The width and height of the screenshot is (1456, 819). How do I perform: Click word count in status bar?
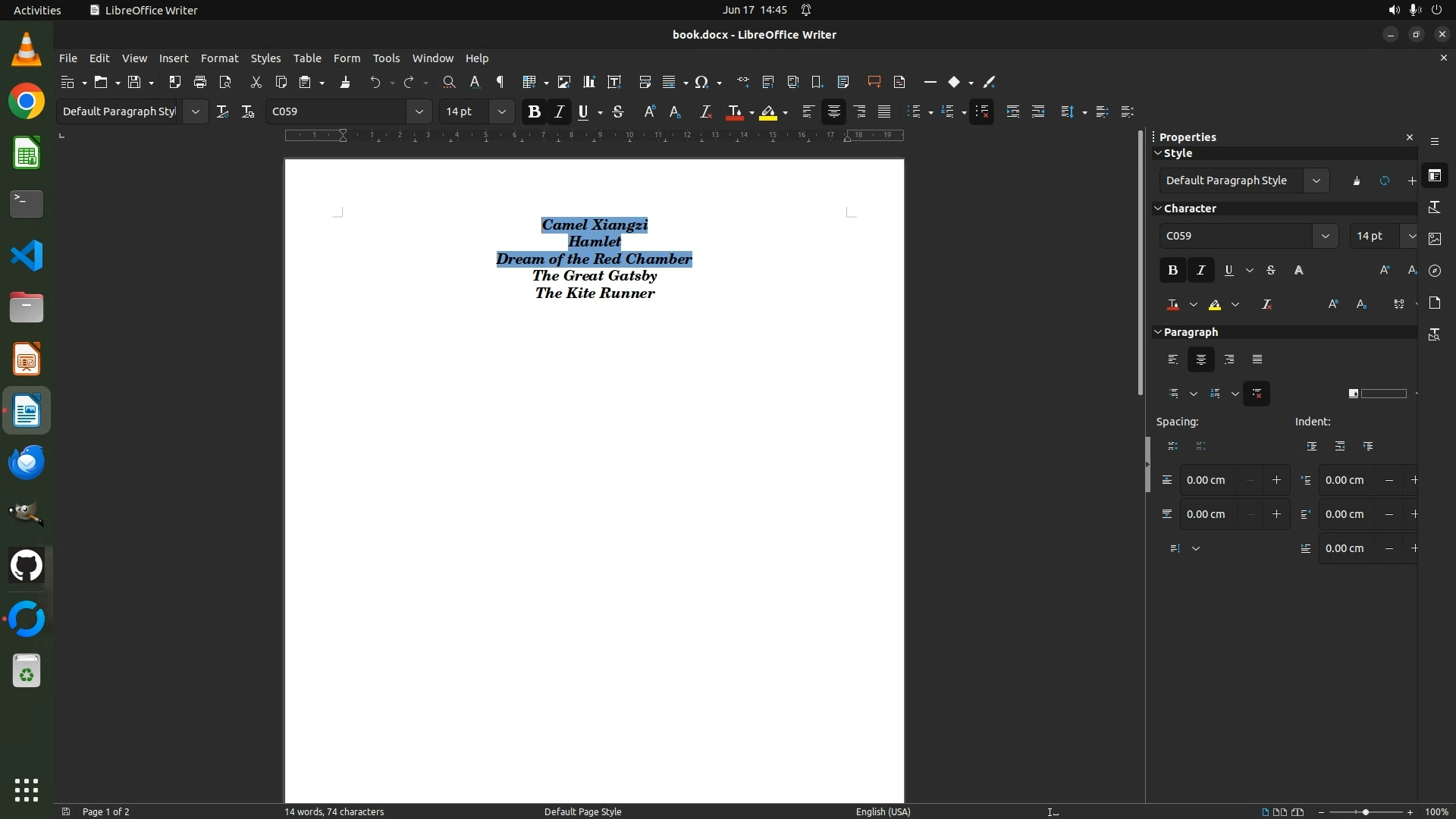[x=334, y=811]
